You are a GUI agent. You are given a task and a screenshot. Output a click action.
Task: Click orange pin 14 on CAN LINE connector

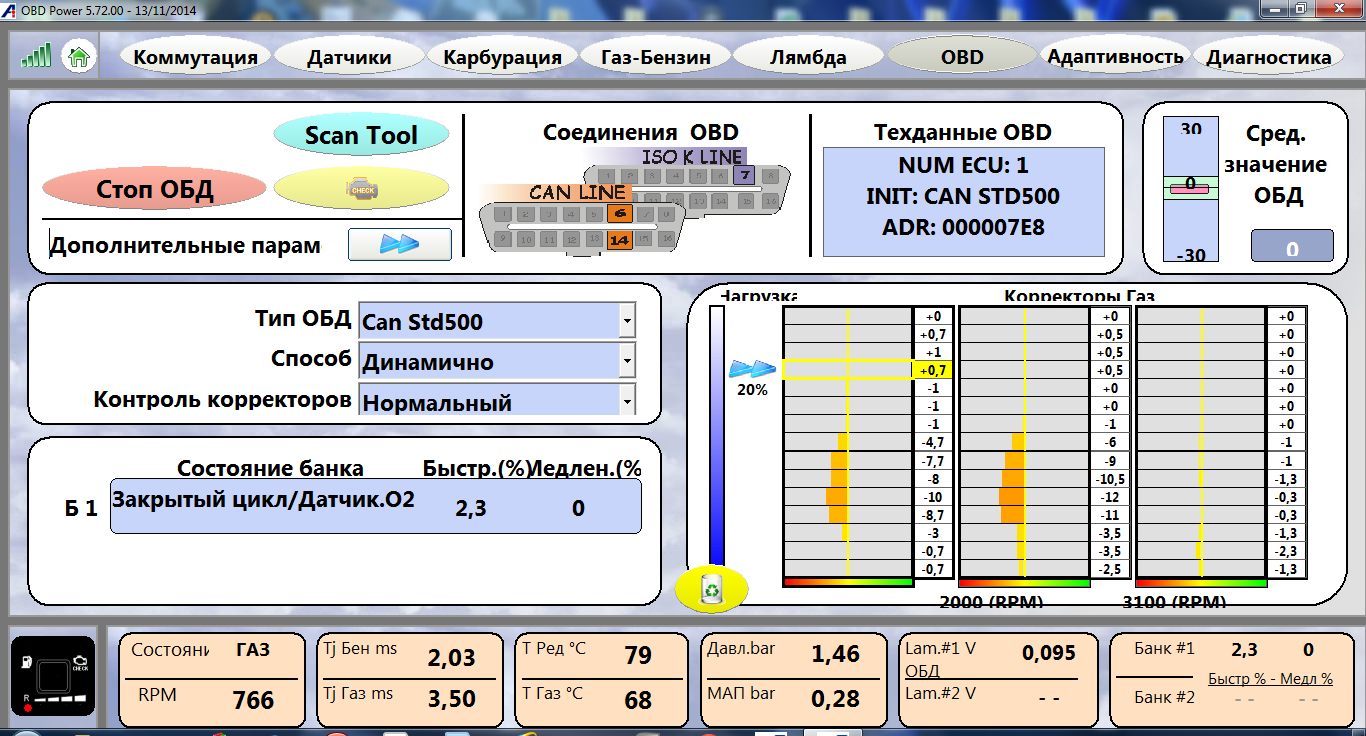click(618, 239)
